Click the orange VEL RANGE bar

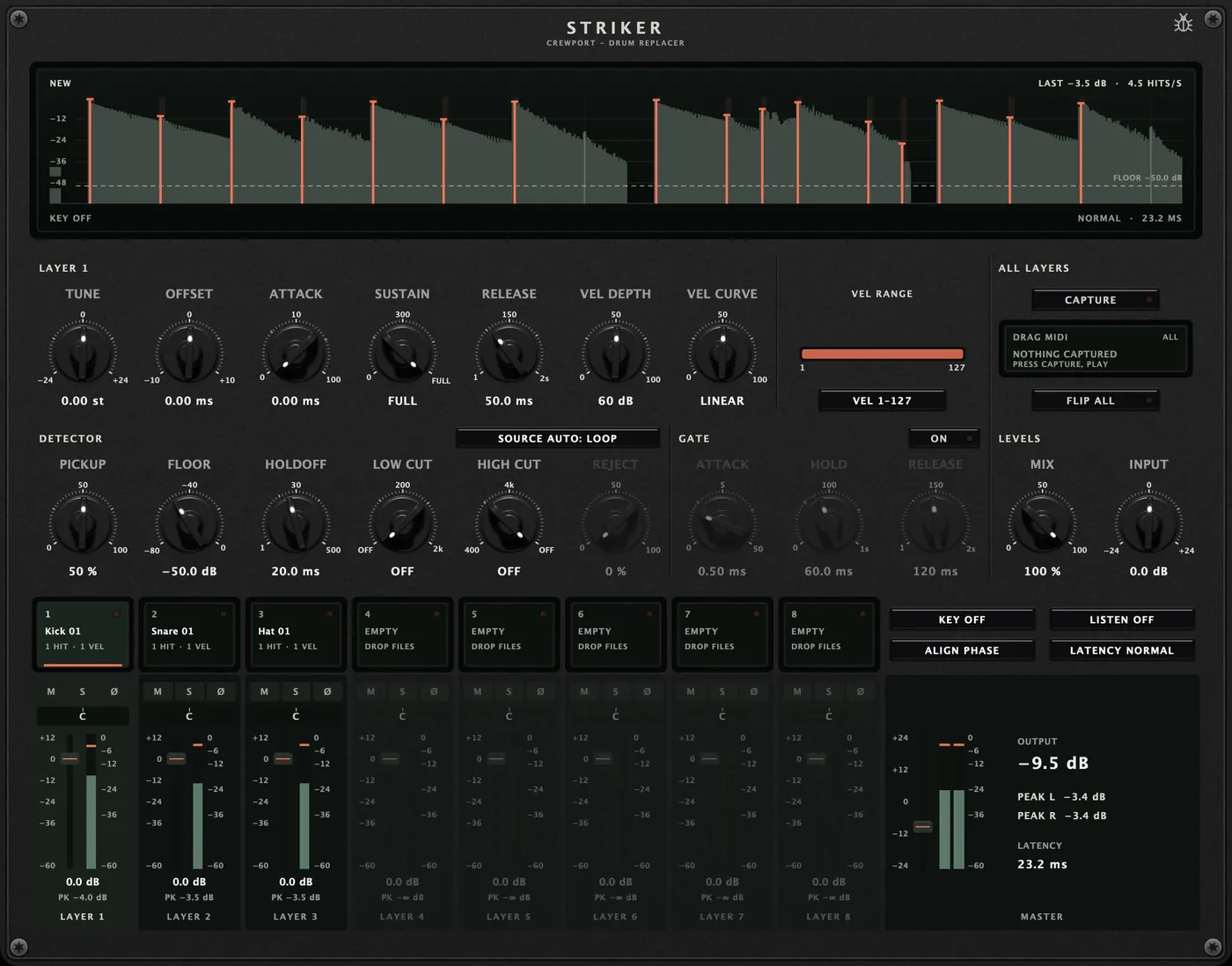coord(882,354)
